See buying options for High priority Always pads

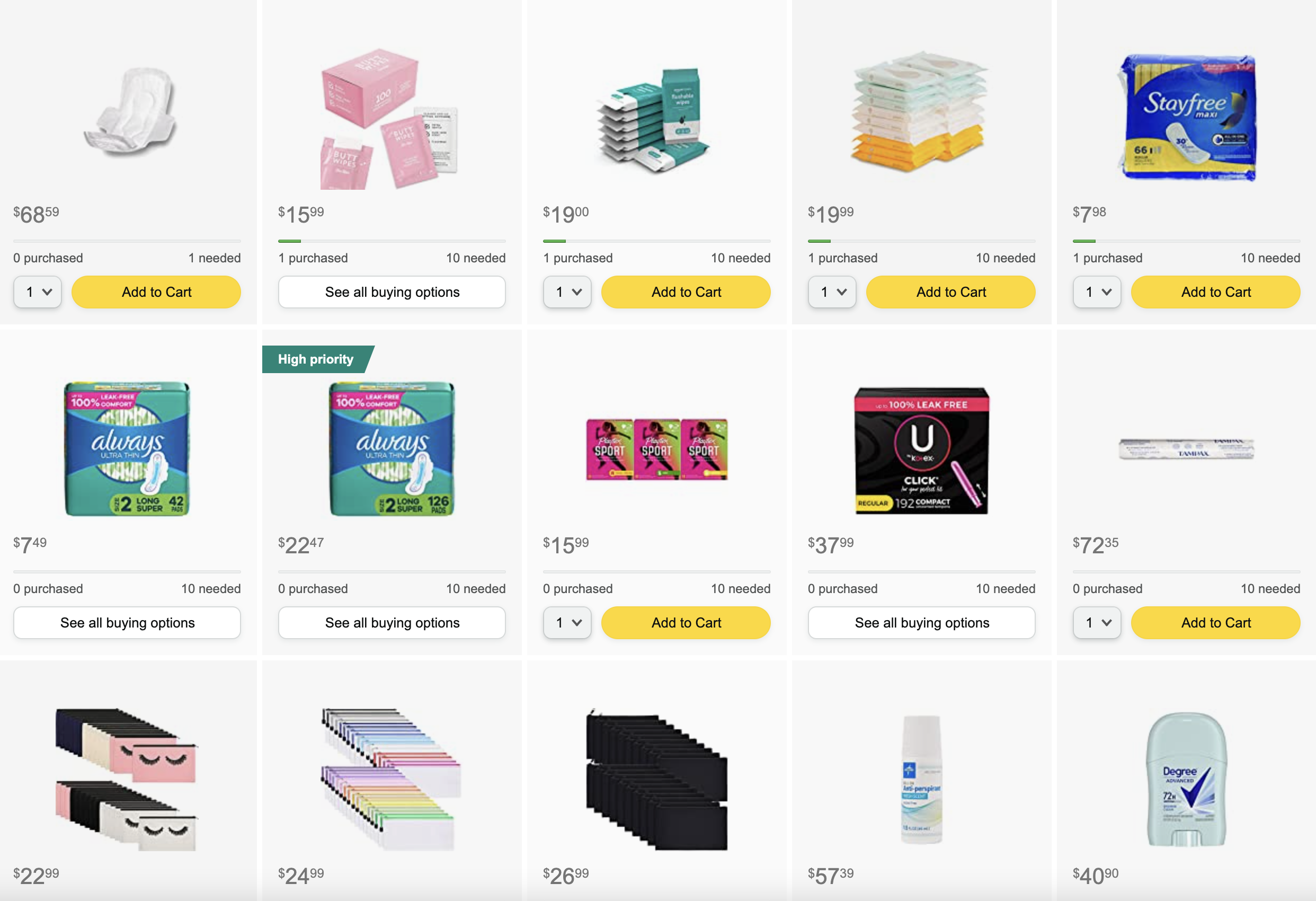tap(392, 623)
